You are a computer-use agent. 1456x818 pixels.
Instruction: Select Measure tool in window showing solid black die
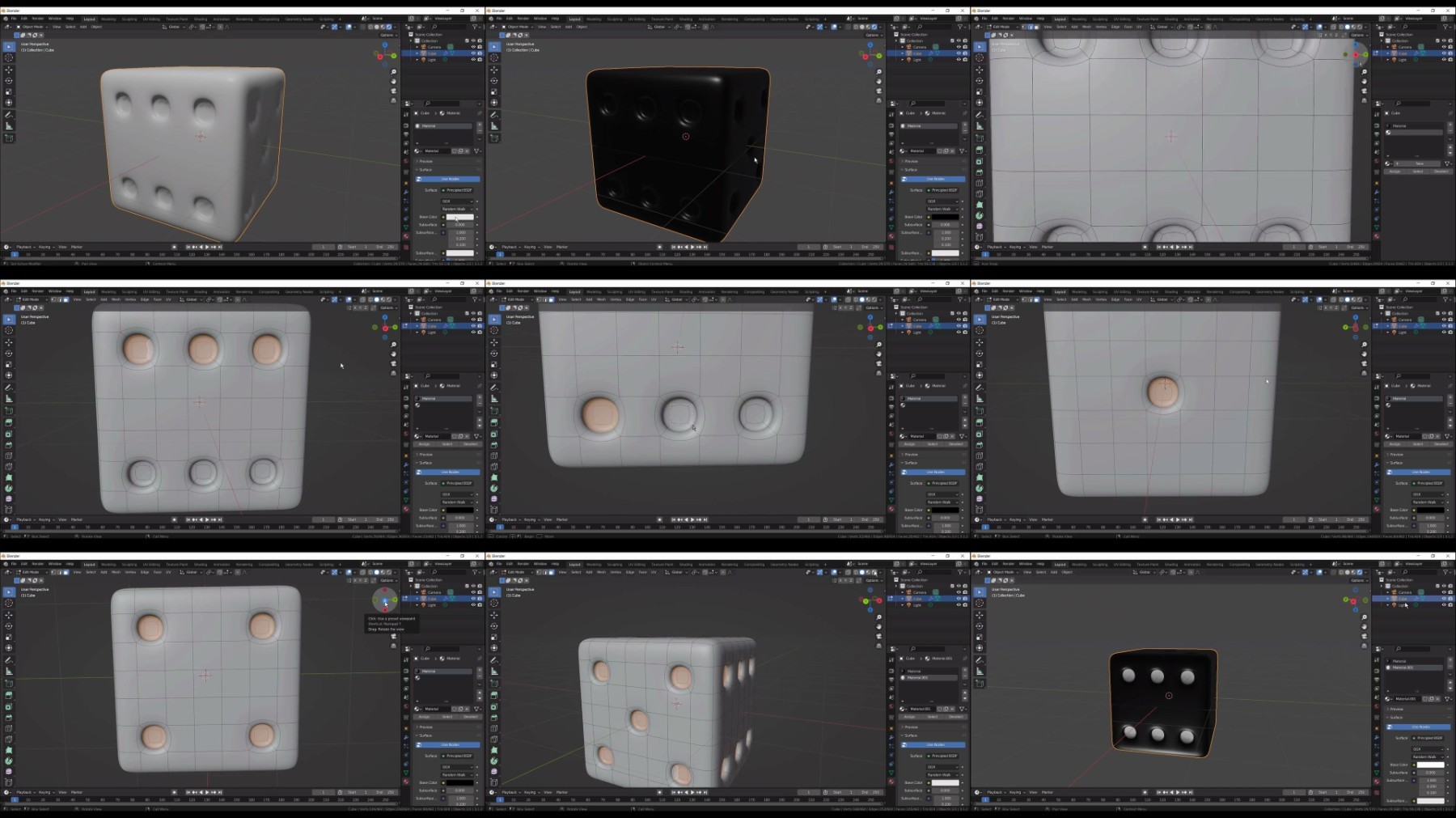(494, 126)
